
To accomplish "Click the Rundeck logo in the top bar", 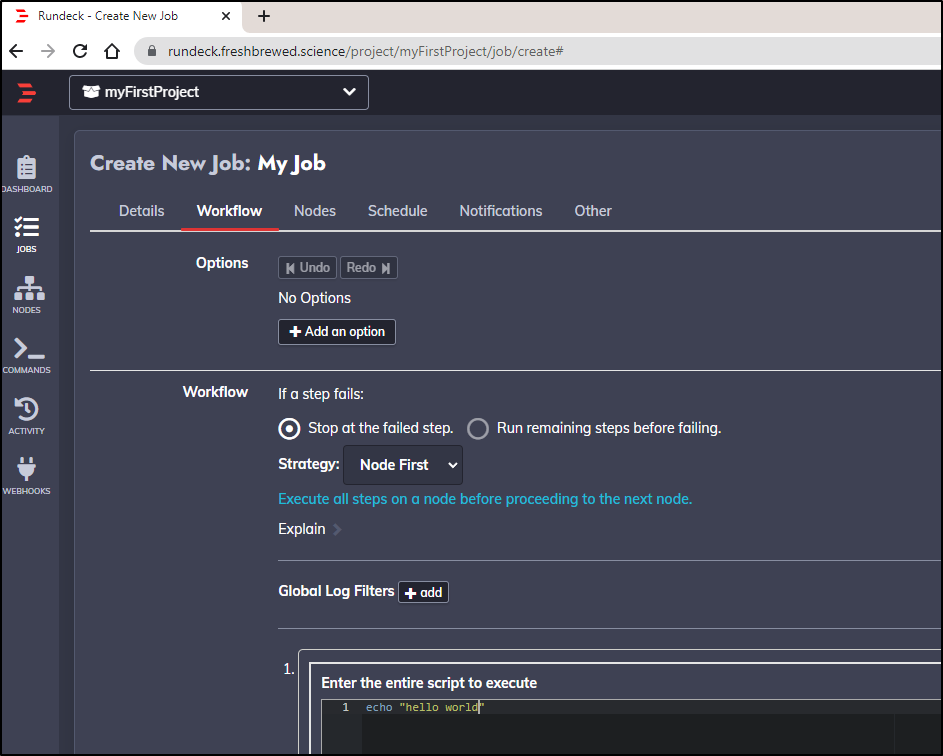I will click(x=26, y=93).
